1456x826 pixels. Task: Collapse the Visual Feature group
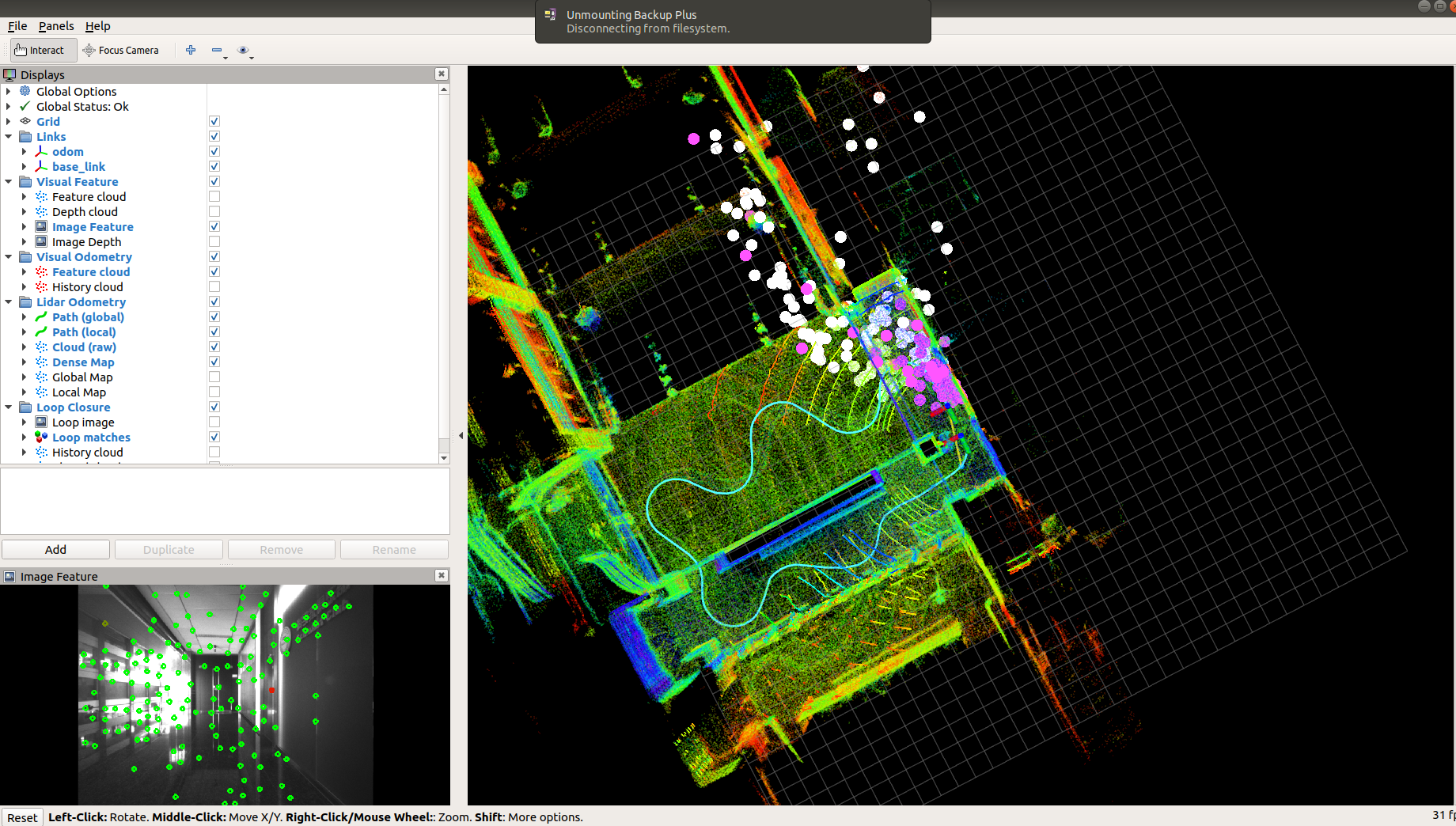(8, 181)
